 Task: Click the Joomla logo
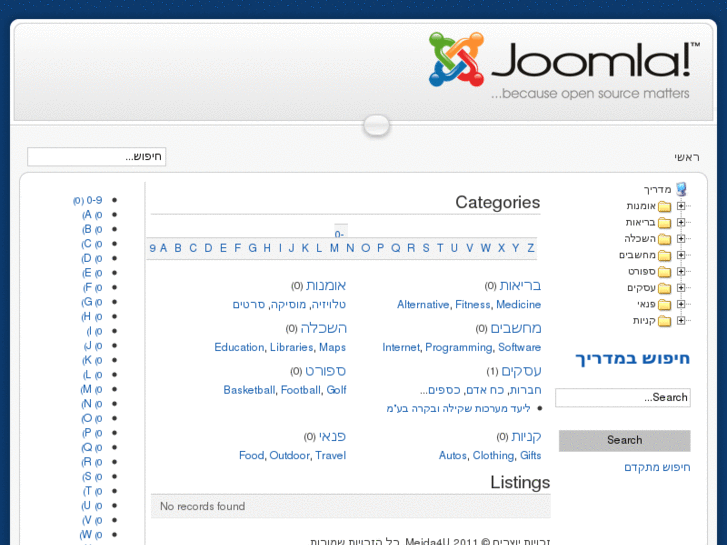click(564, 65)
